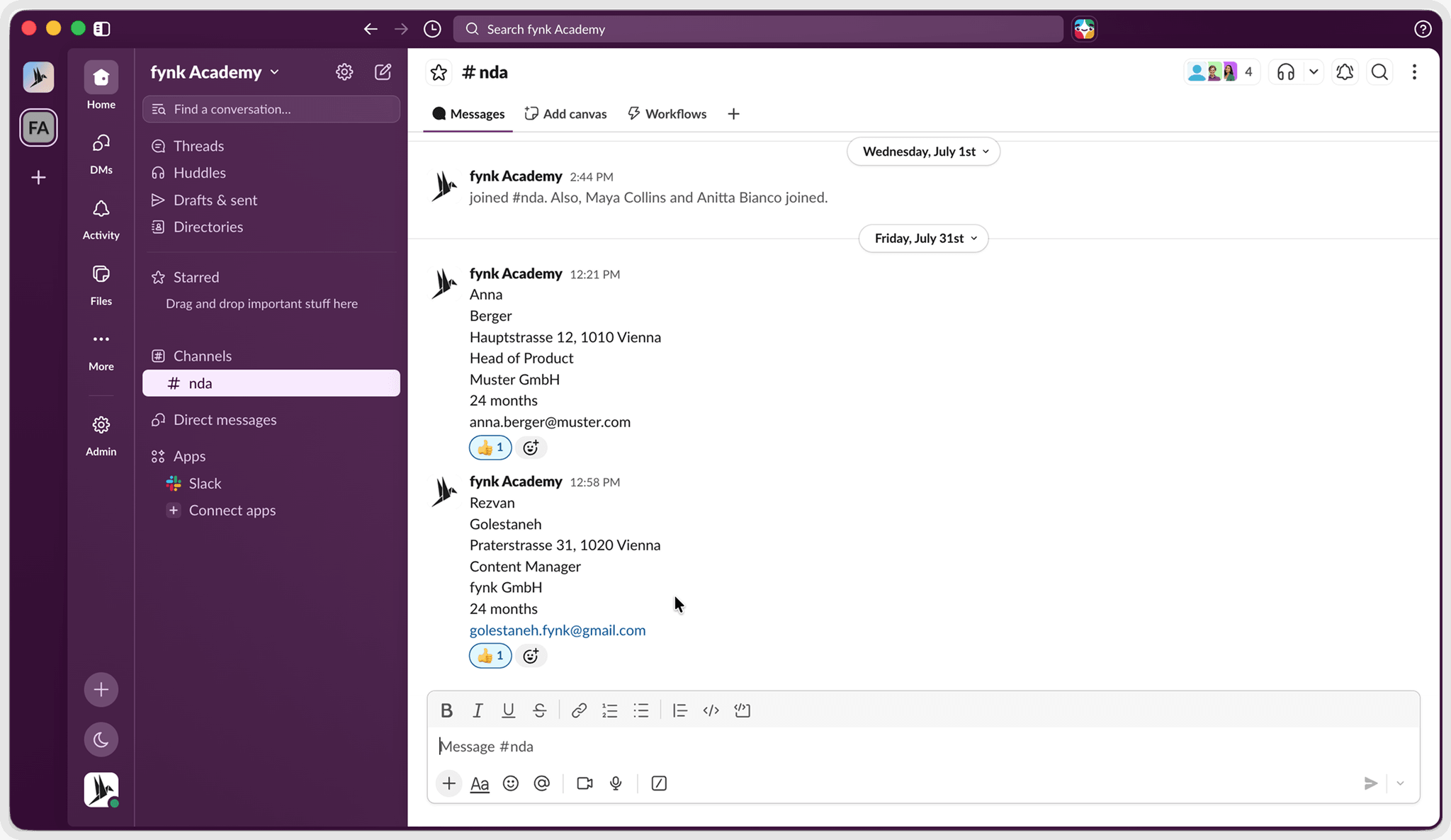Start a bulleted list
The height and width of the screenshot is (840, 1451).
(x=640, y=710)
